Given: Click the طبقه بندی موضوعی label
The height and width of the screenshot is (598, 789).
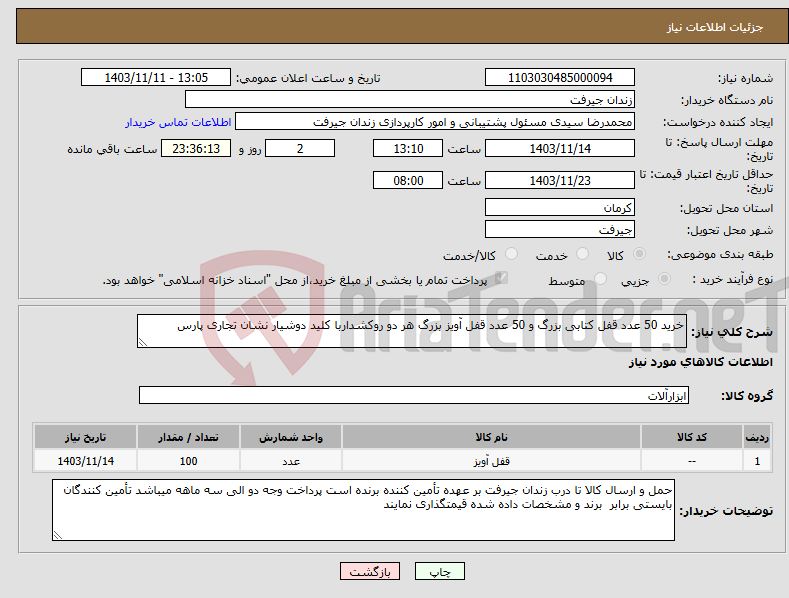Looking at the screenshot, I should tap(720, 254).
